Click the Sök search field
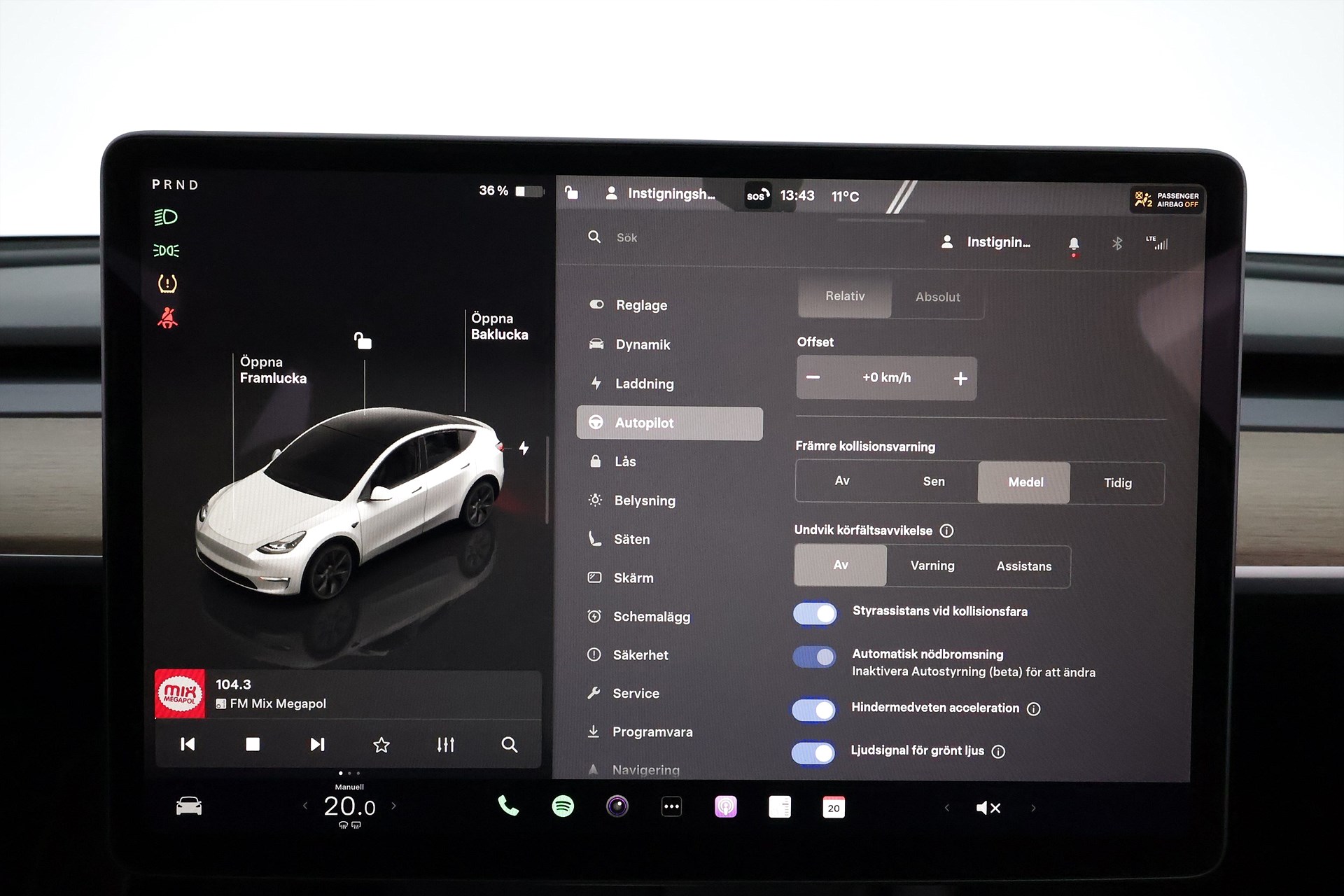The height and width of the screenshot is (896, 1344). pyautogui.click(x=627, y=238)
